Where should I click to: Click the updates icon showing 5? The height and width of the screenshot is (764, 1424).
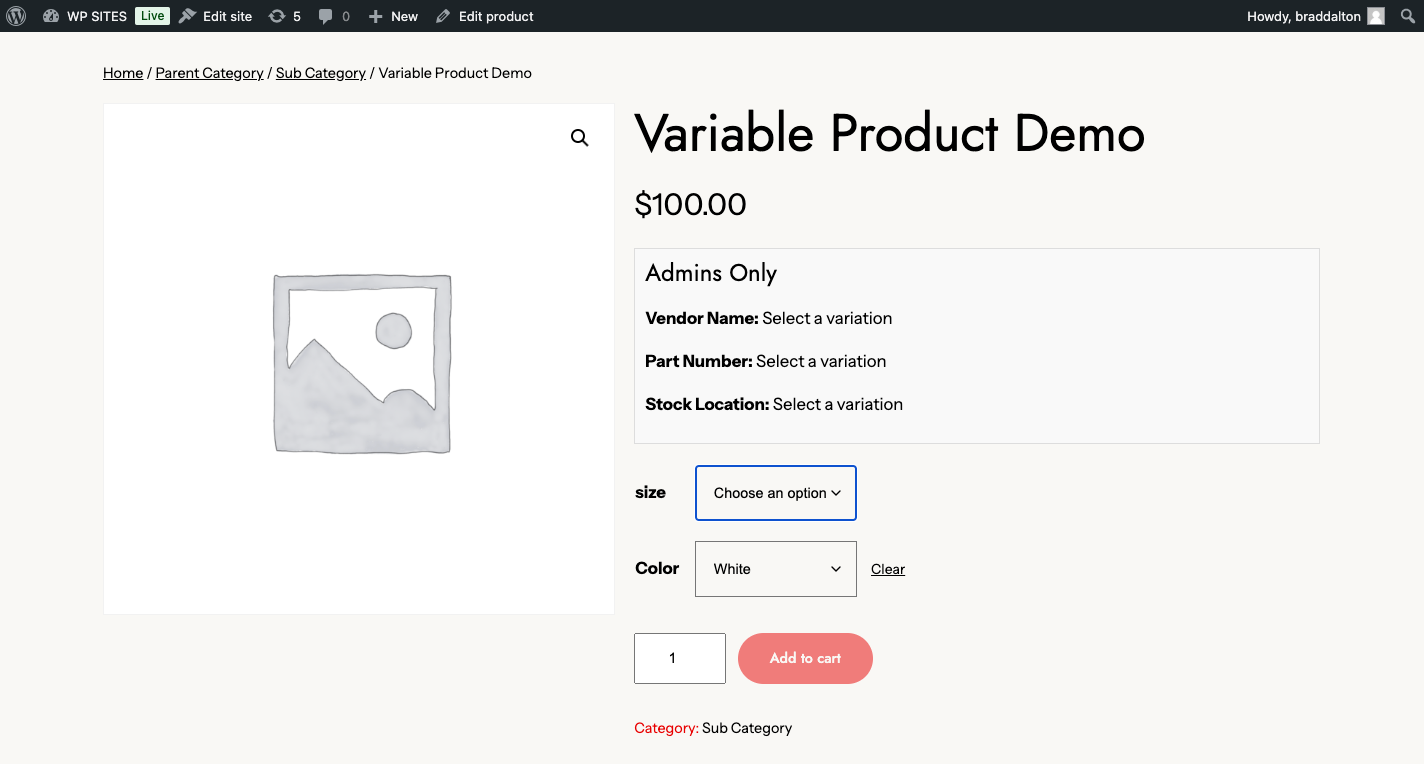click(277, 16)
